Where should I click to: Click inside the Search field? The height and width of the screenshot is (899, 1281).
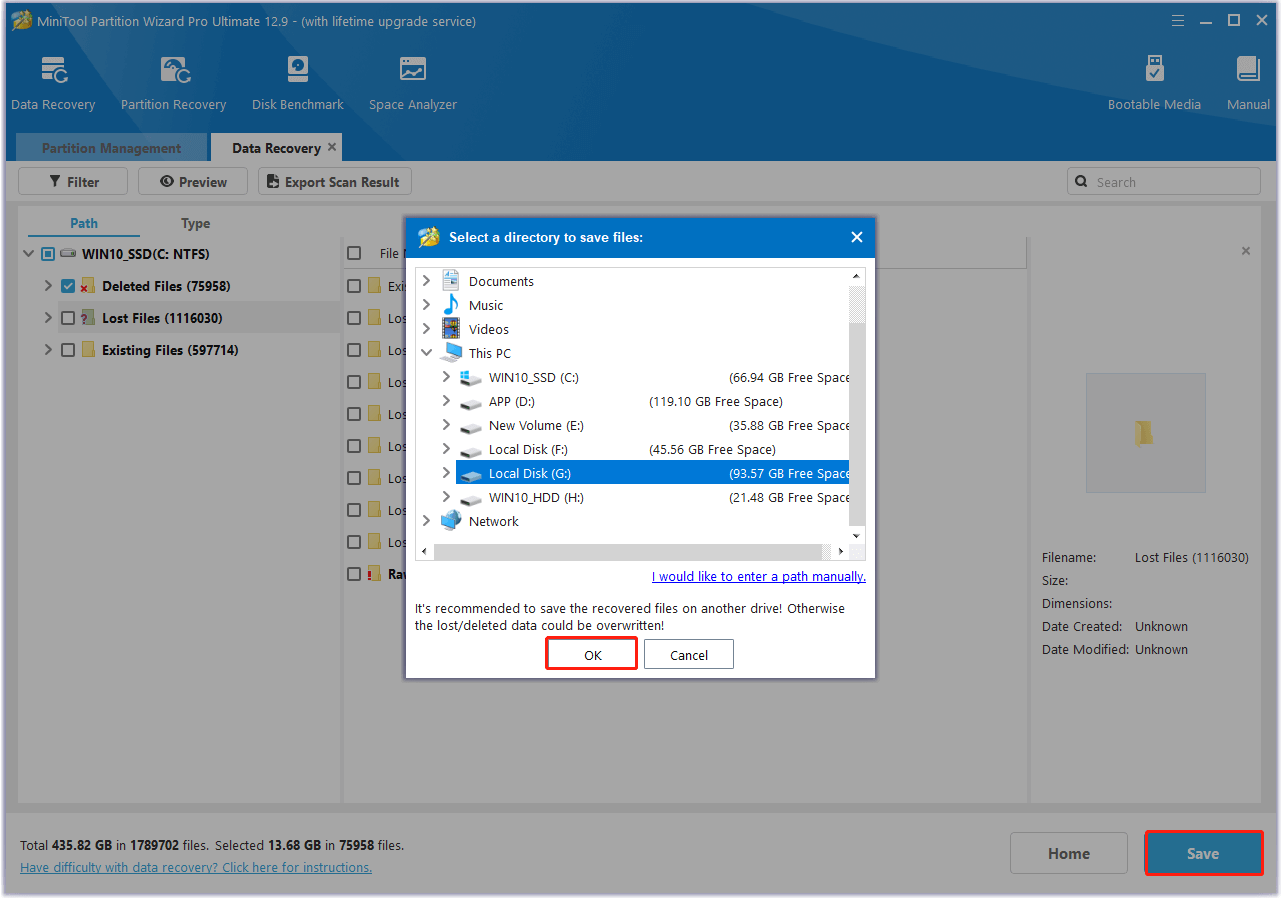click(x=1163, y=181)
